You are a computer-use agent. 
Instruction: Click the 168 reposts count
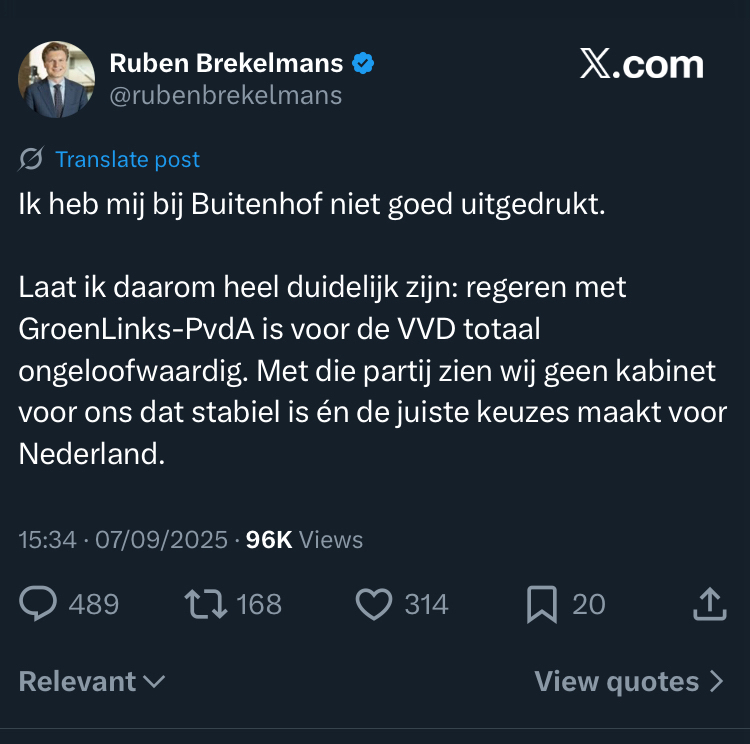[259, 604]
